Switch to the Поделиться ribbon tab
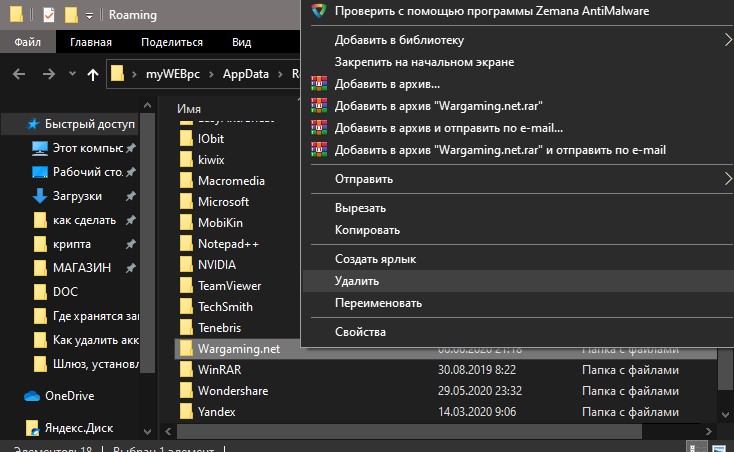 click(x=172, y=42)
